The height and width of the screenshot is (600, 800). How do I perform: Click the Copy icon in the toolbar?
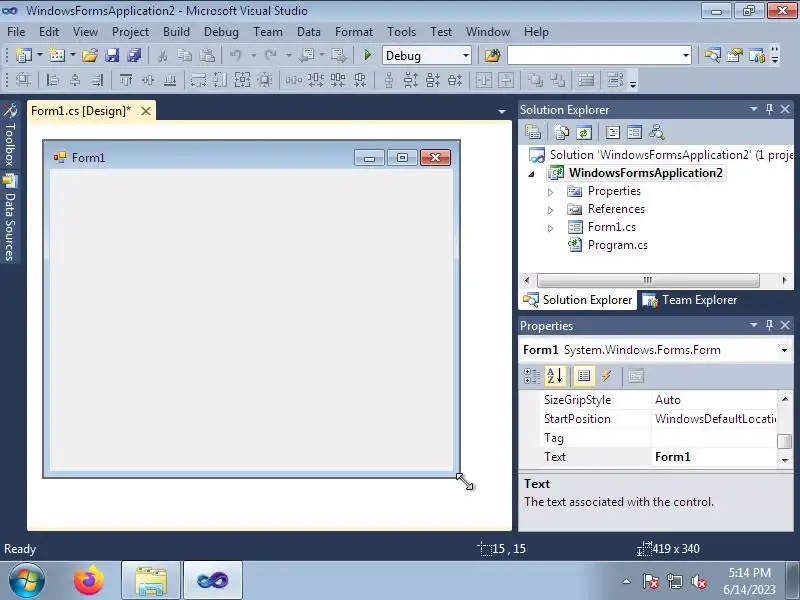pyautogui.click(x=185, y=55)
